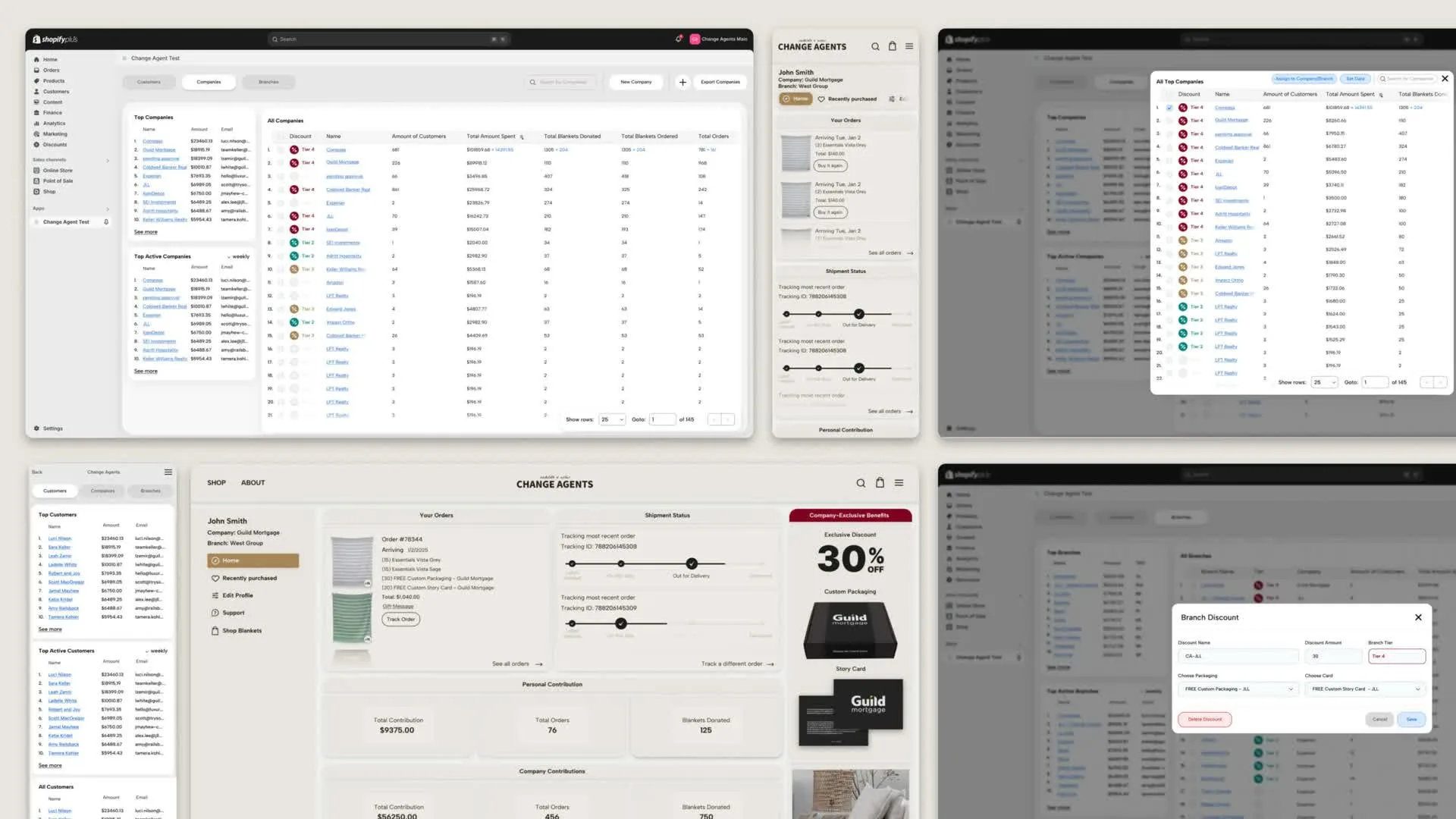Open Analytics in the Shopify admin sidebar

click(49, 123)
